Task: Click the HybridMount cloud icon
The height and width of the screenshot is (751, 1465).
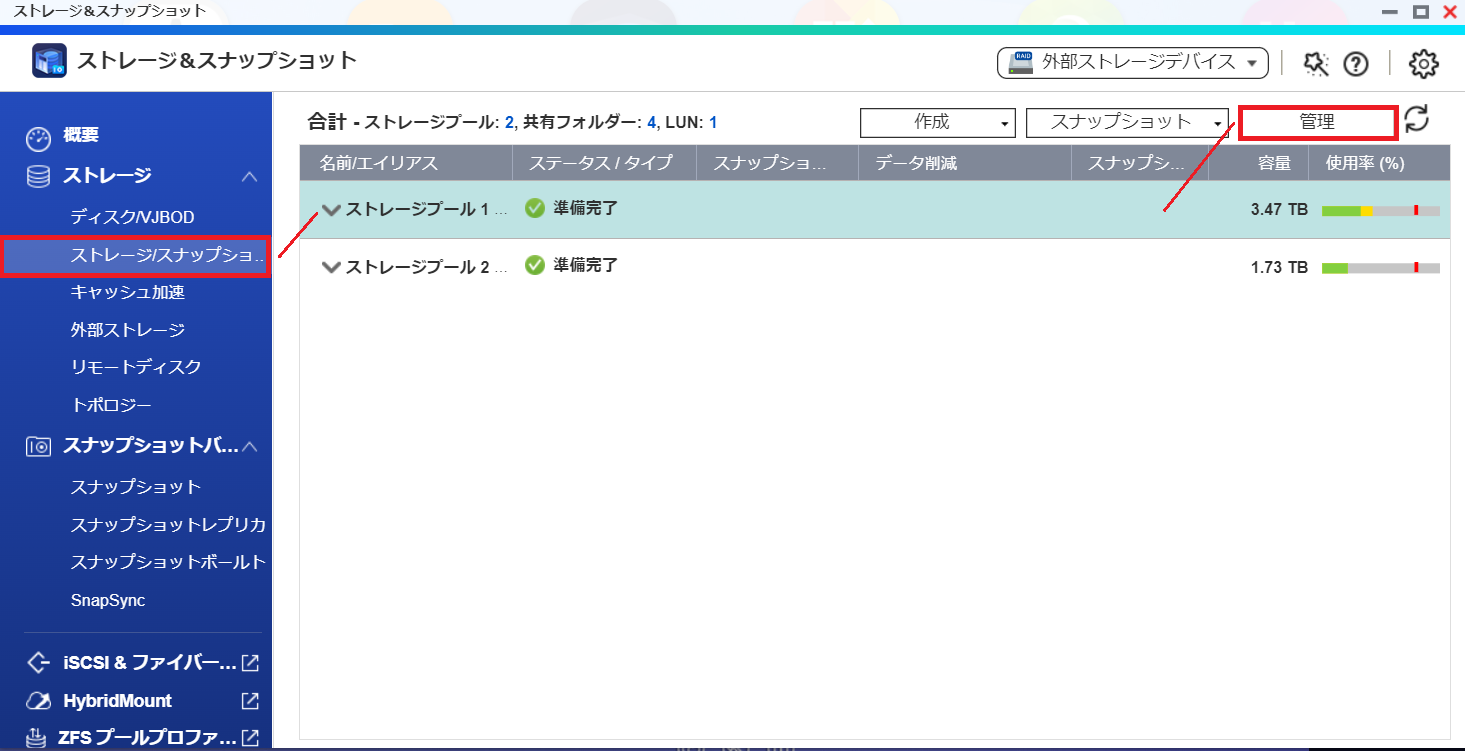Action: pyautogui.click(x=38, y=701)
